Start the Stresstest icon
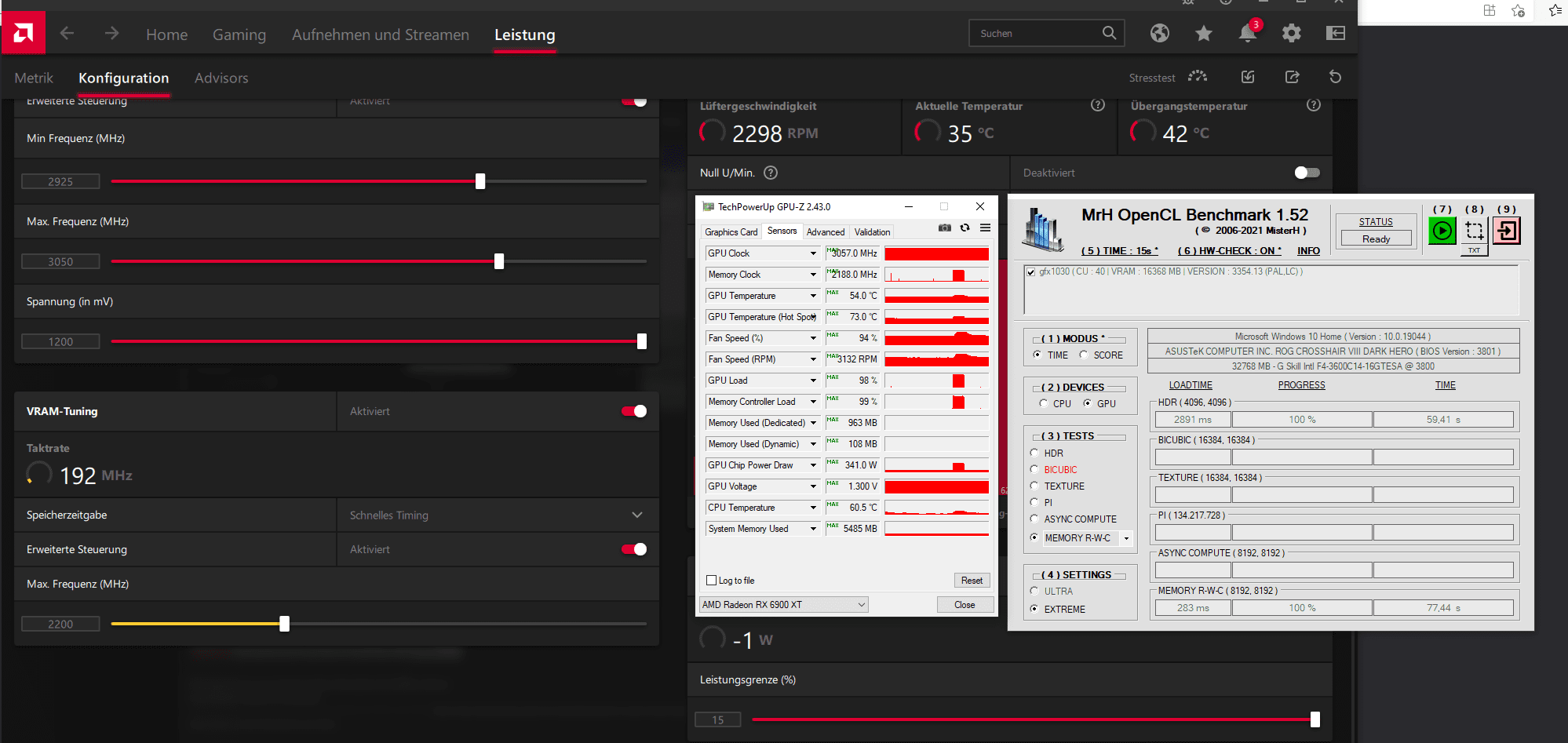The height and width of the screenshot is (743, 1568). pyautogui.click(x=1198, y=76)
